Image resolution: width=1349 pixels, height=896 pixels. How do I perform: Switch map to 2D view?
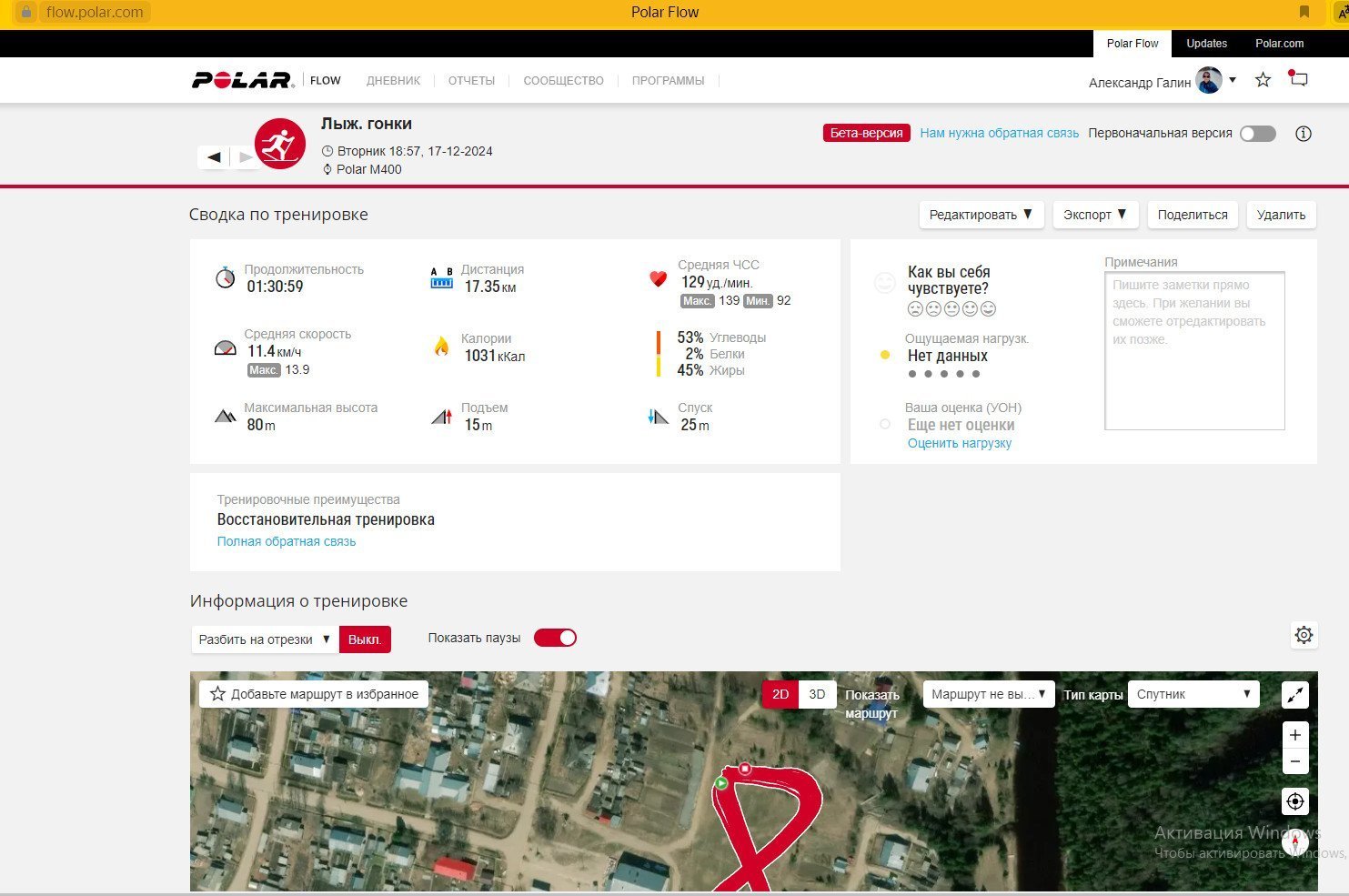780,694
